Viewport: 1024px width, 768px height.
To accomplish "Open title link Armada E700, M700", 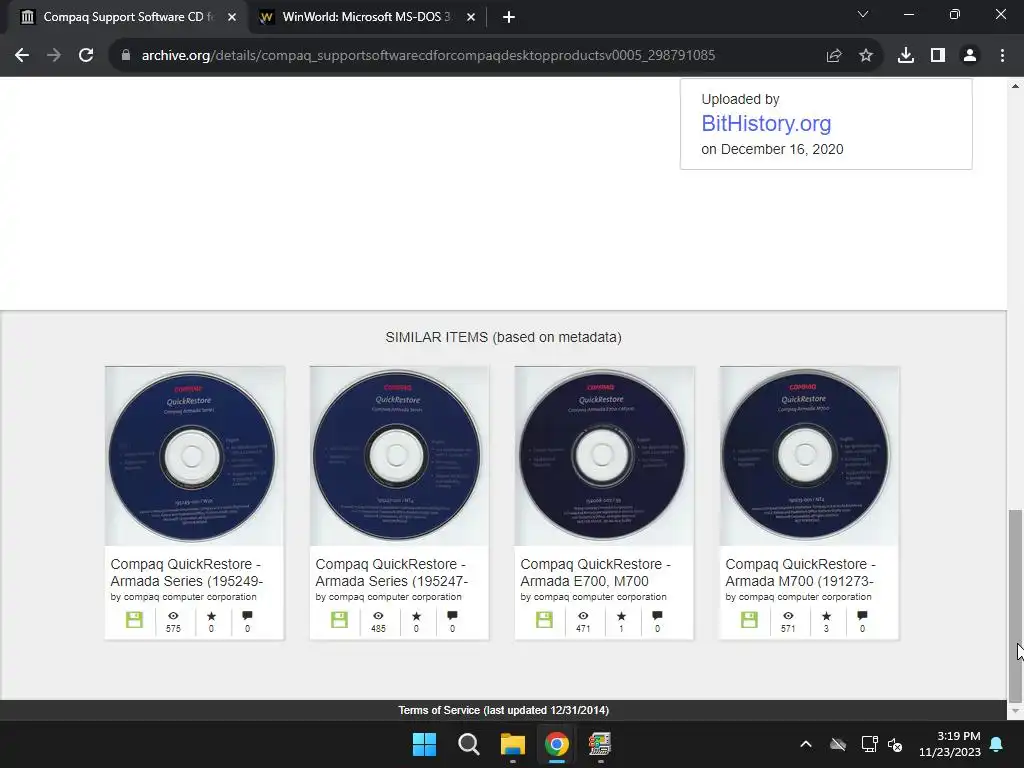I will coord(596,572).
